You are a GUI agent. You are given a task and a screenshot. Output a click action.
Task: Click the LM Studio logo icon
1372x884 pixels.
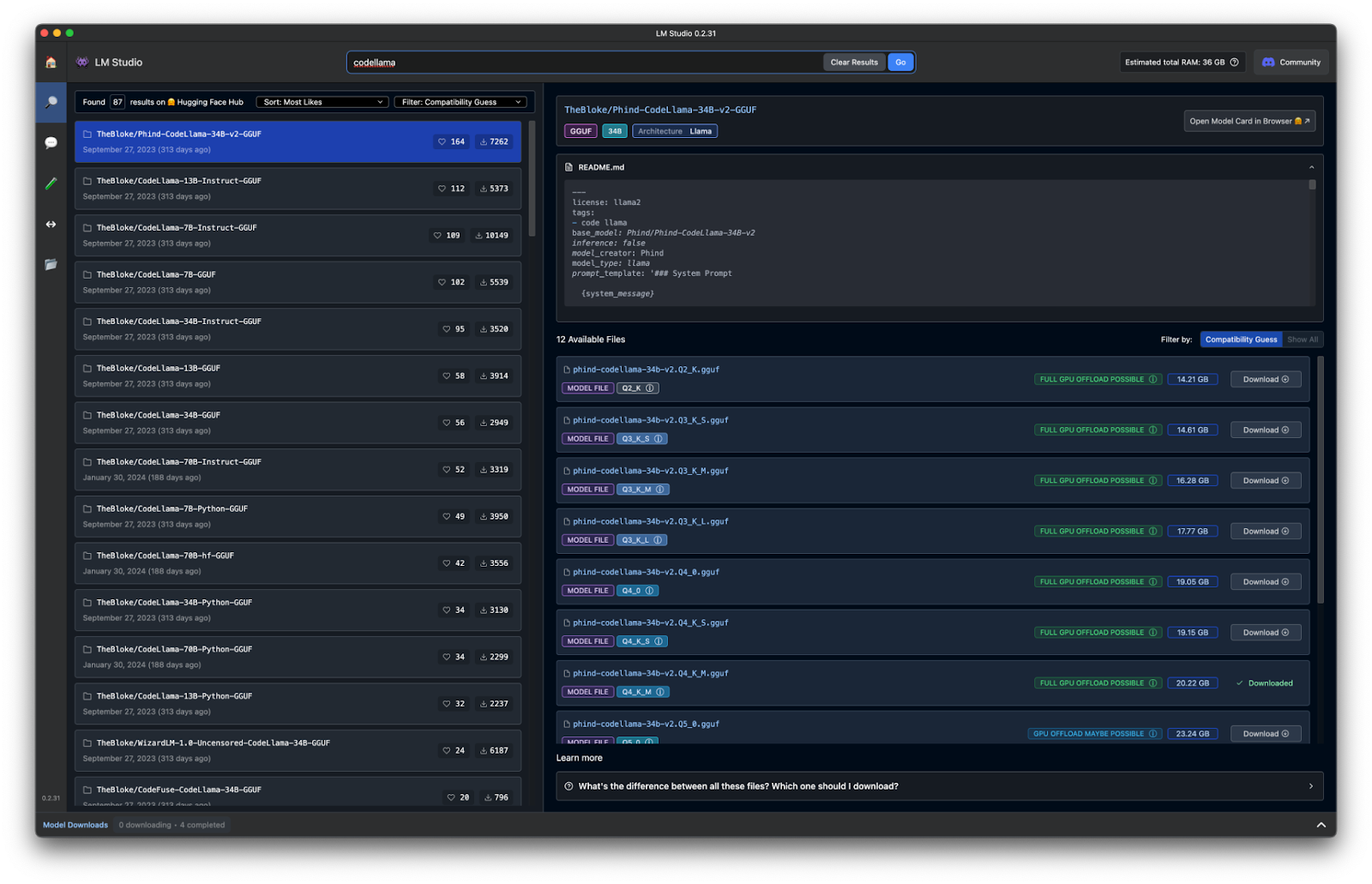82,62
